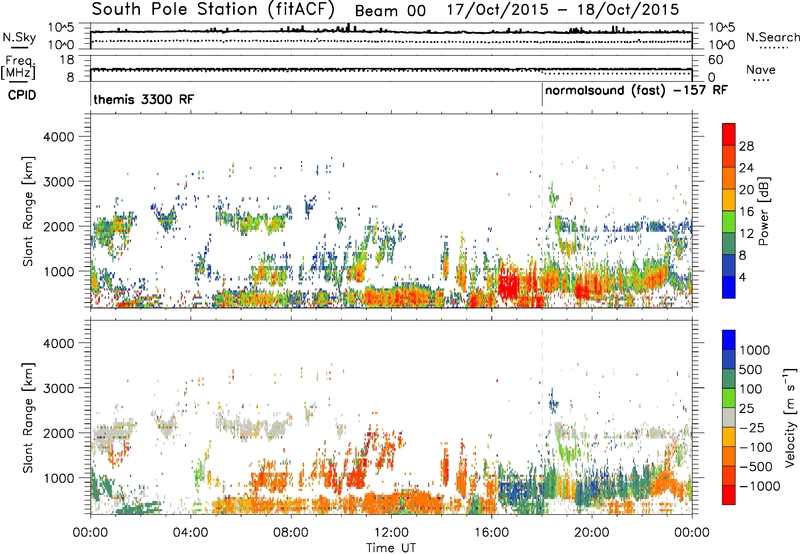The width and height of the screenshot is (800, 554).
Task: Click the '500' tick on Velocity colorbar
Action: pos(749,369)
